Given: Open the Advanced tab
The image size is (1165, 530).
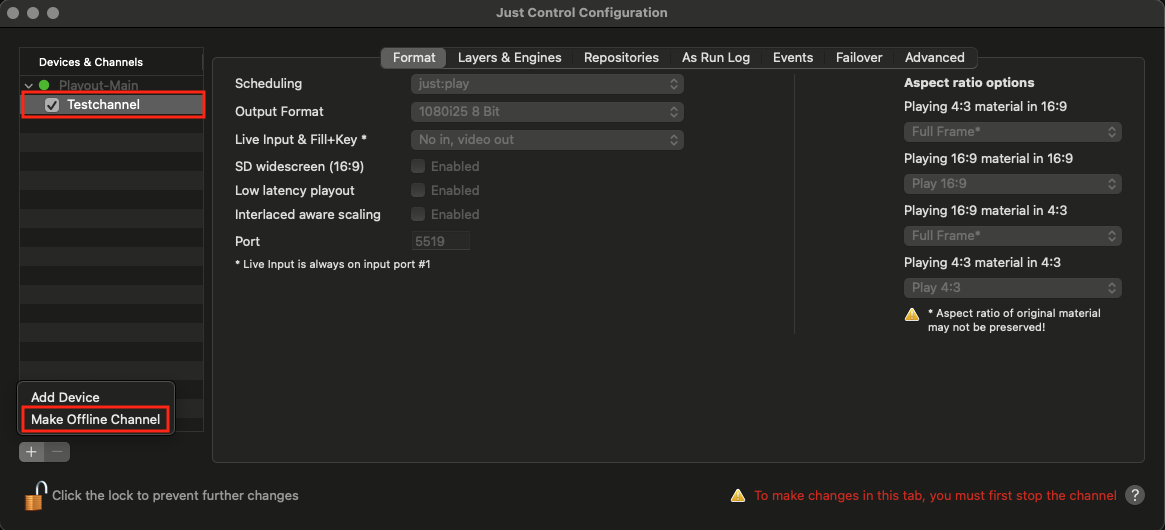Looking at the screenshot, I should coord(935,57).
